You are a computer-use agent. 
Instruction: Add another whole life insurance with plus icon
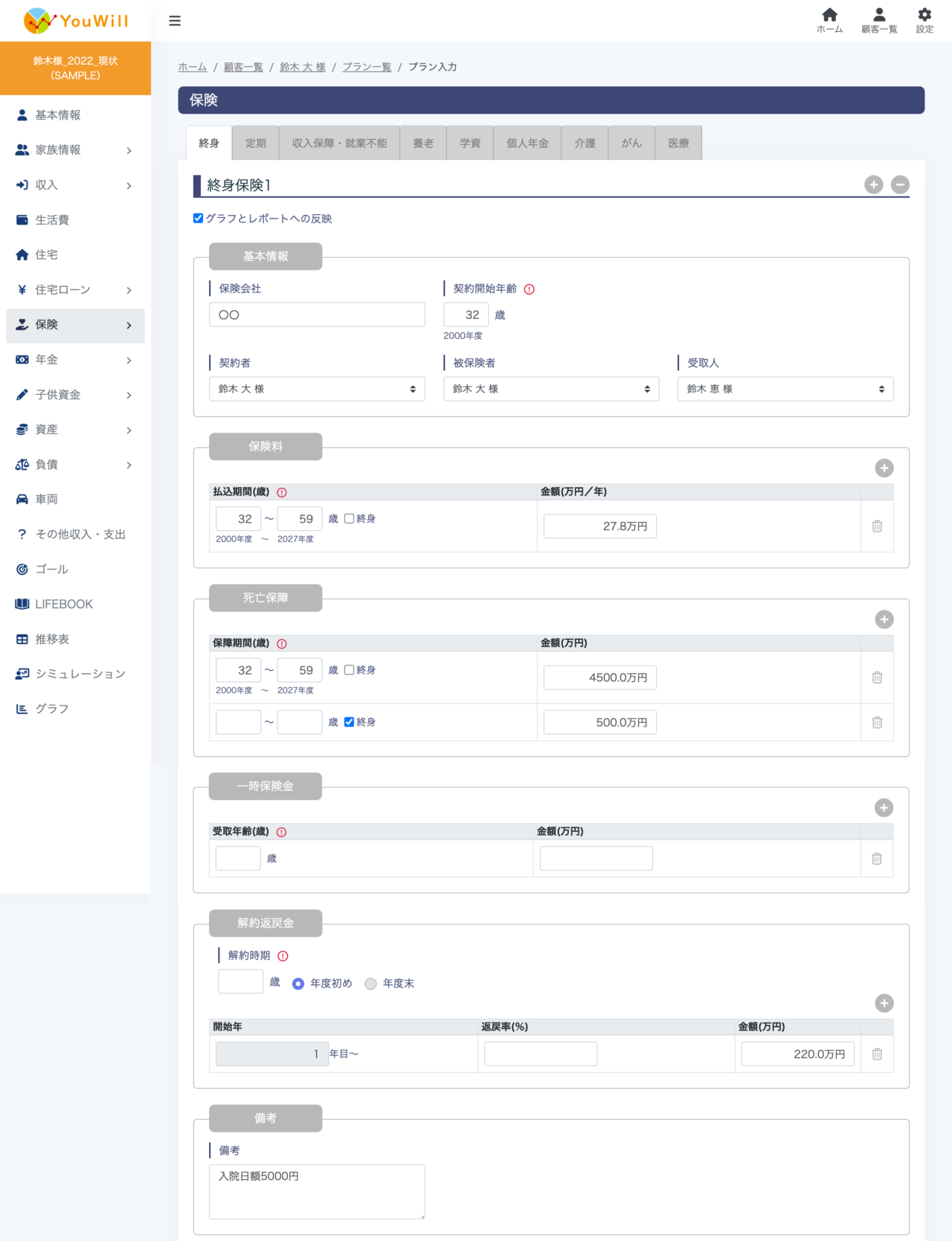[x=874, y=184]
